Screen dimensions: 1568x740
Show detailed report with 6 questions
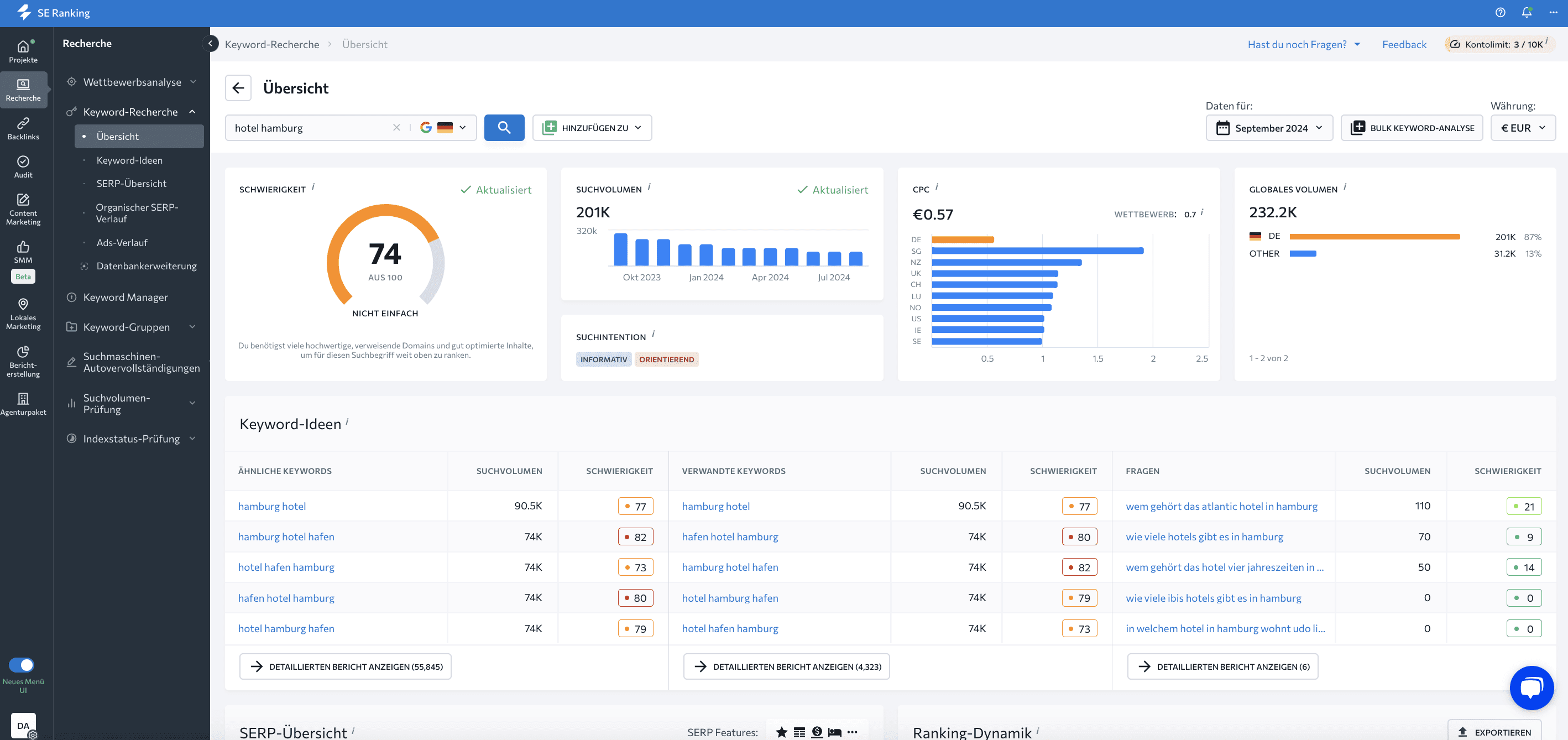coord(1223,666)
